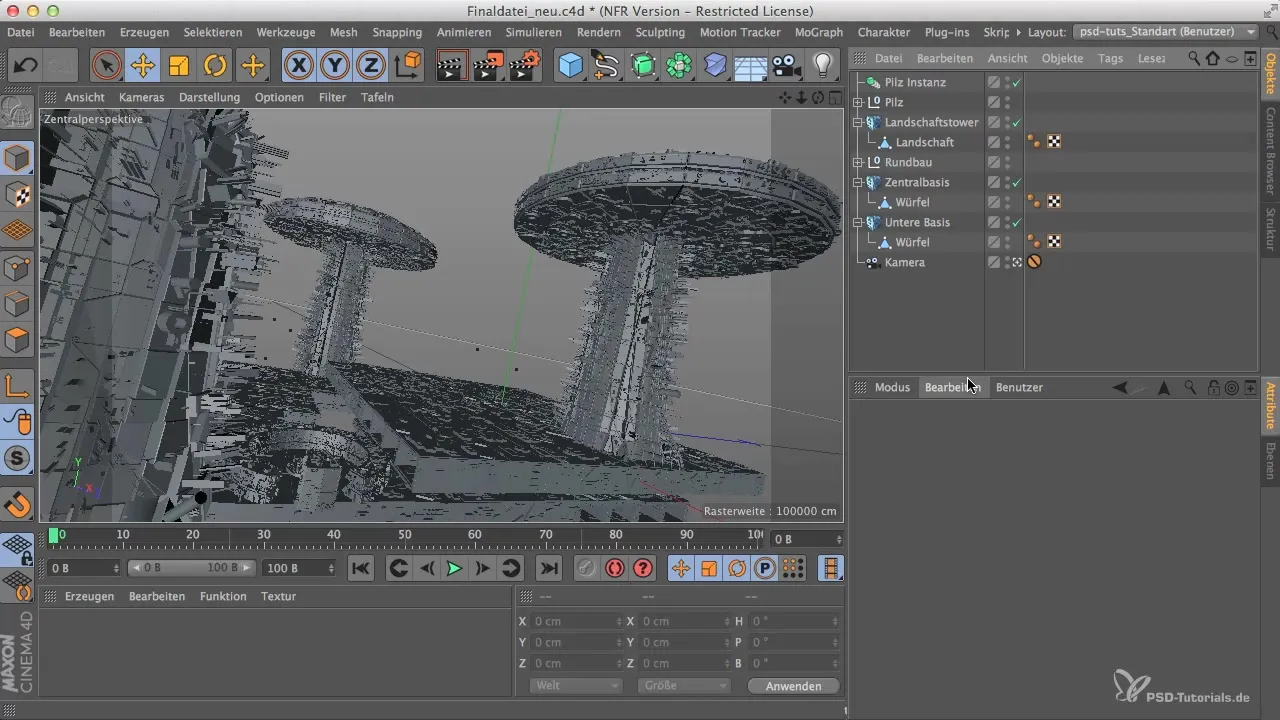Click the end frame 100 B field

point(300,568)
